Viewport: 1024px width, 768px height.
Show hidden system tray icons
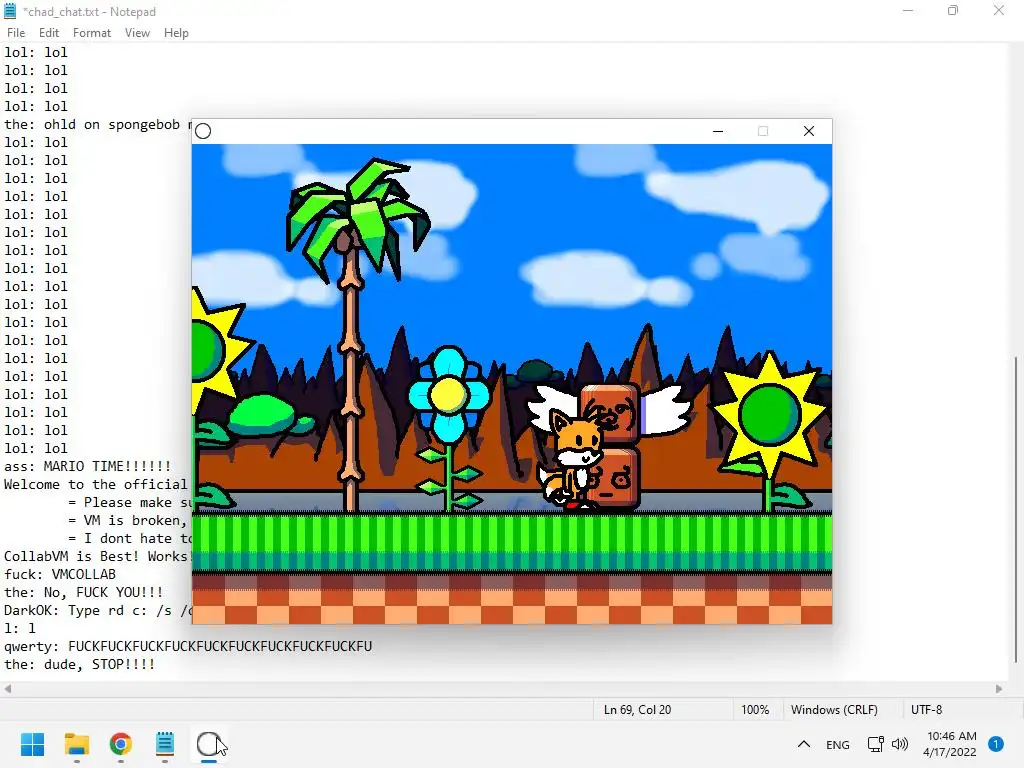click(x=804, y=744)
